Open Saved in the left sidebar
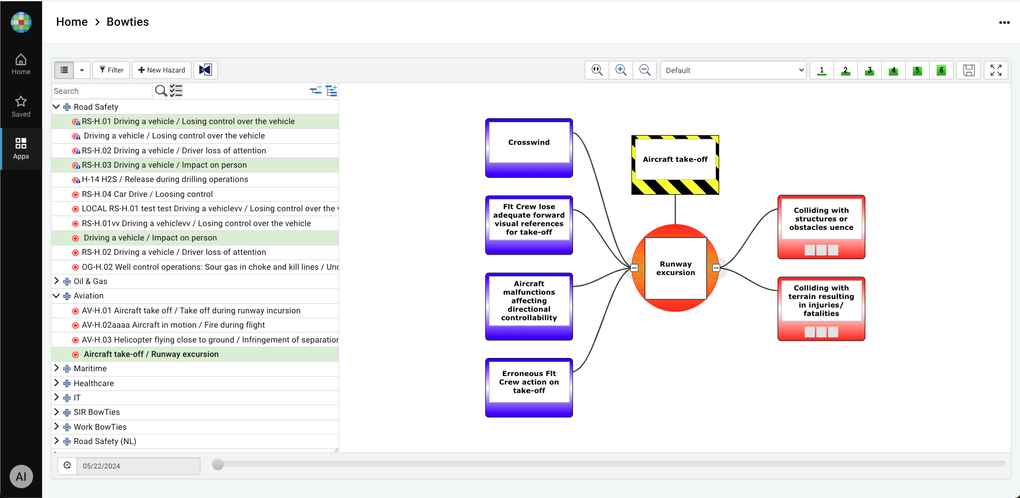The width and height of the screenshot is (1020, 498). (x=21, y=106)
